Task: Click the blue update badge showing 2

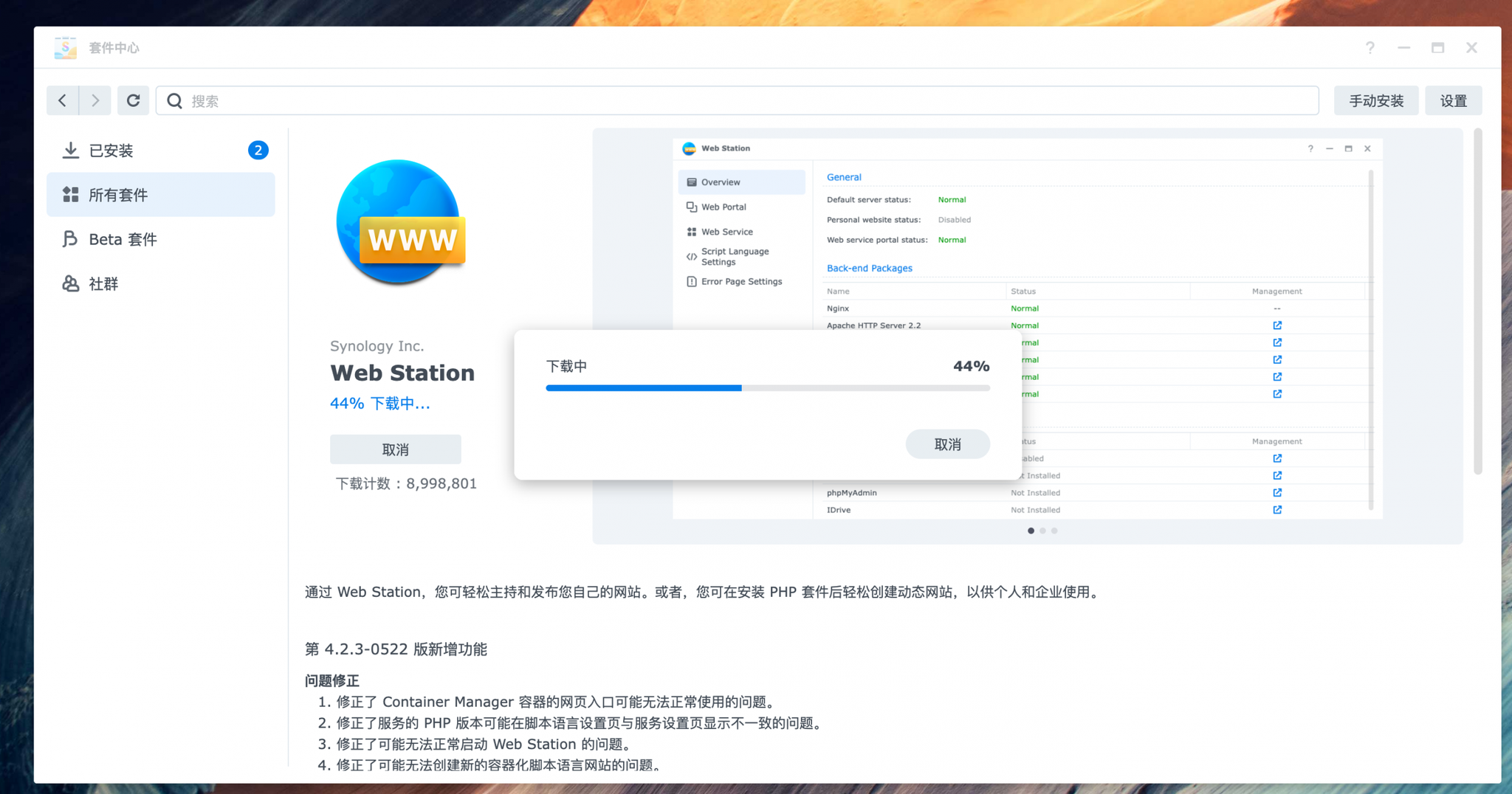Action: click(x=258, y=151)
